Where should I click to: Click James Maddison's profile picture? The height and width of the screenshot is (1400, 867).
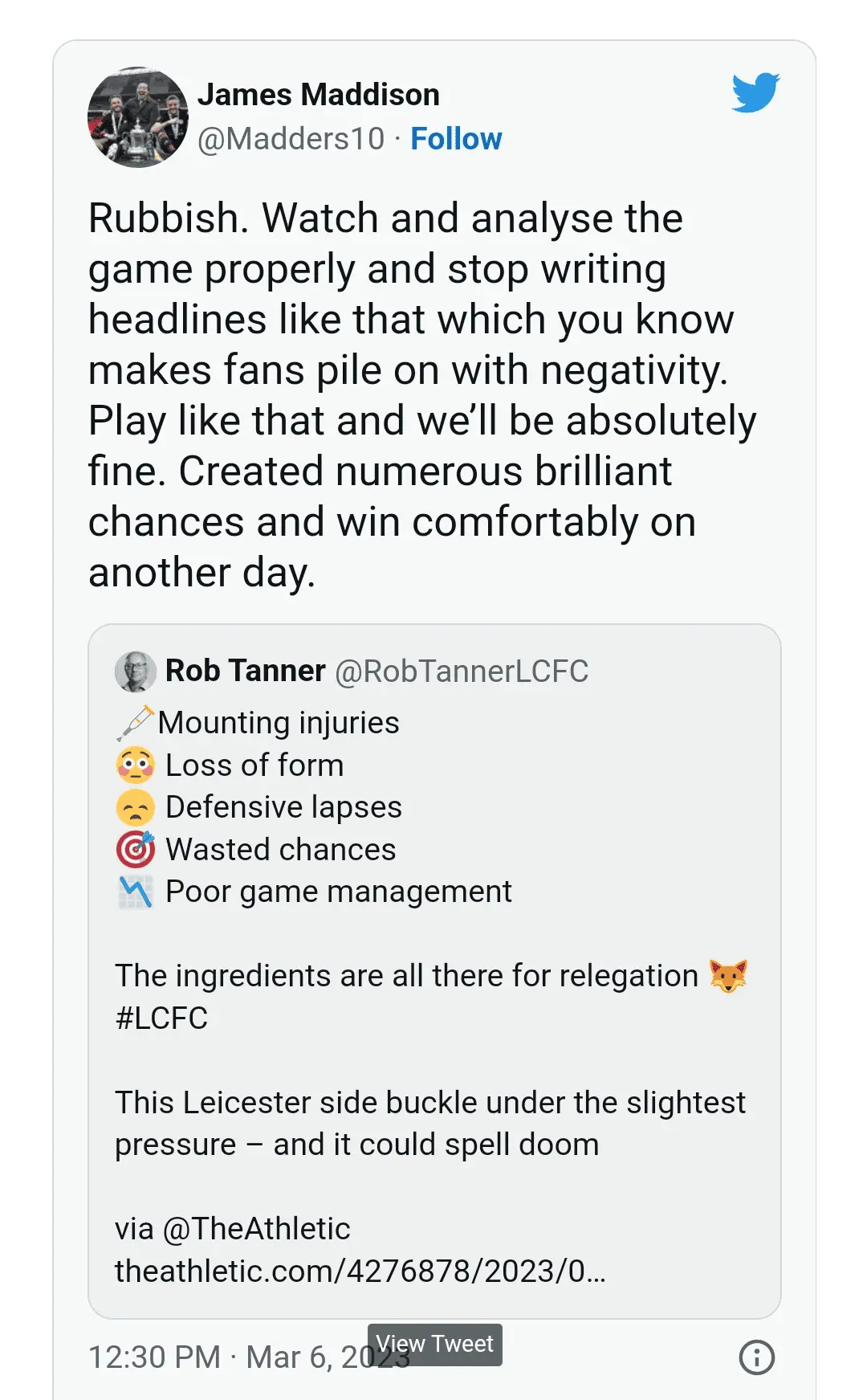[x=138, y=117]
